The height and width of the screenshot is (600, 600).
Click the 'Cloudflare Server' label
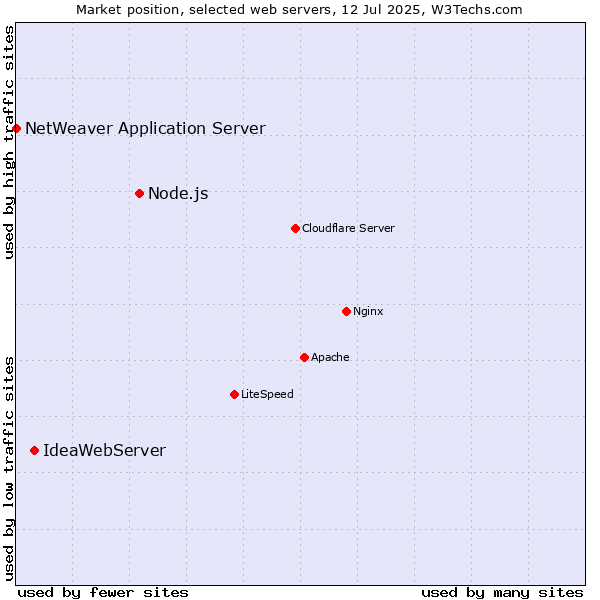point(348,228)
